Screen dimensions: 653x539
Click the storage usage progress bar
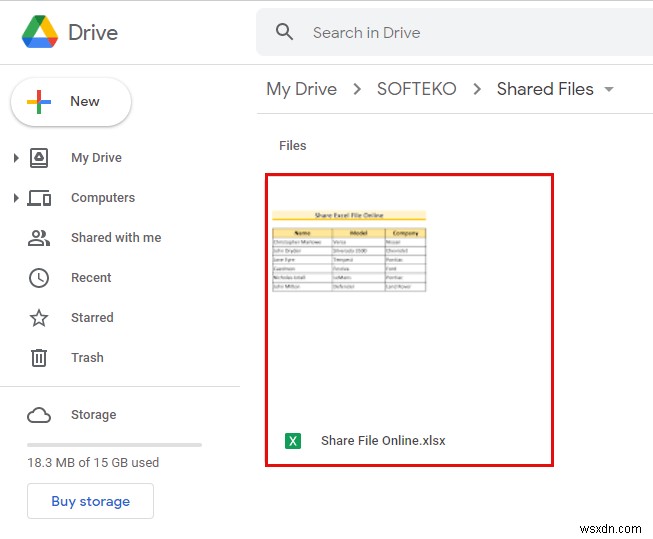(114, 444)
